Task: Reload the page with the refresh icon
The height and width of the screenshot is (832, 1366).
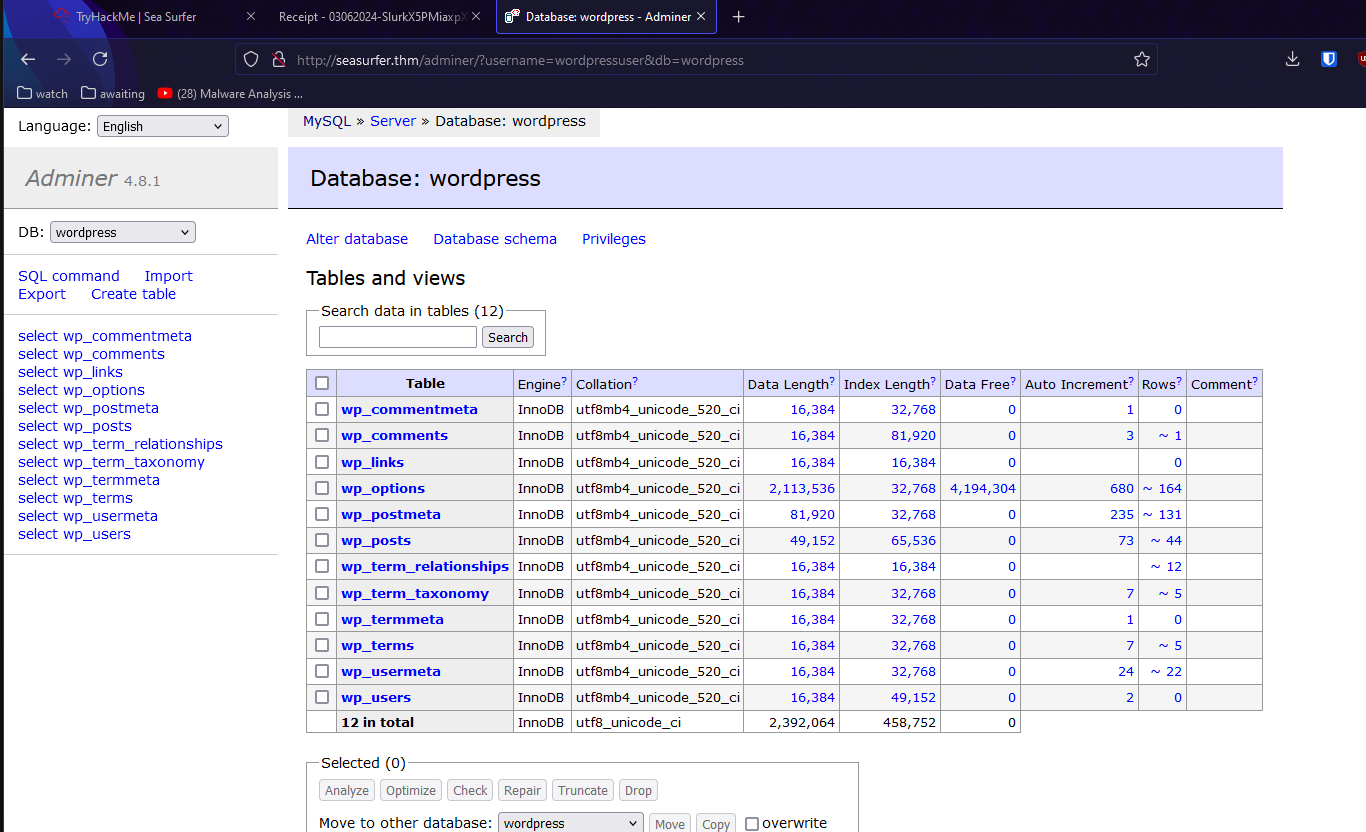Action: point(100,60)
